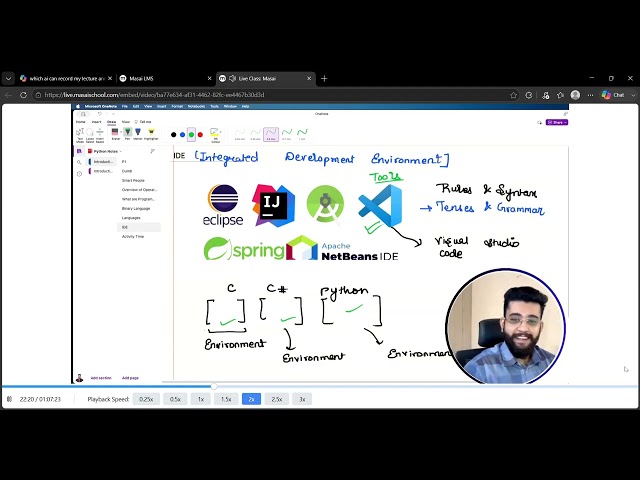This screenshot has width=640, height=480.
Task: Select the OneNote Draw ribbon tab
Action: coord(111,122)
